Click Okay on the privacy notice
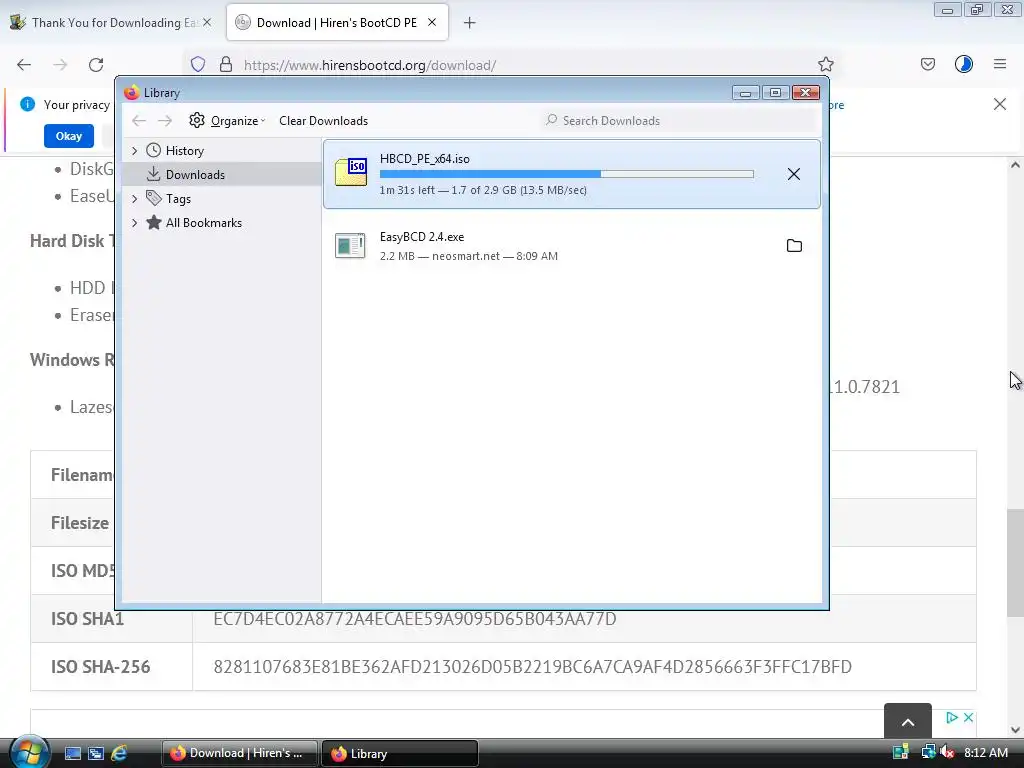1024x768 pixels. click(x=69, y=136)
